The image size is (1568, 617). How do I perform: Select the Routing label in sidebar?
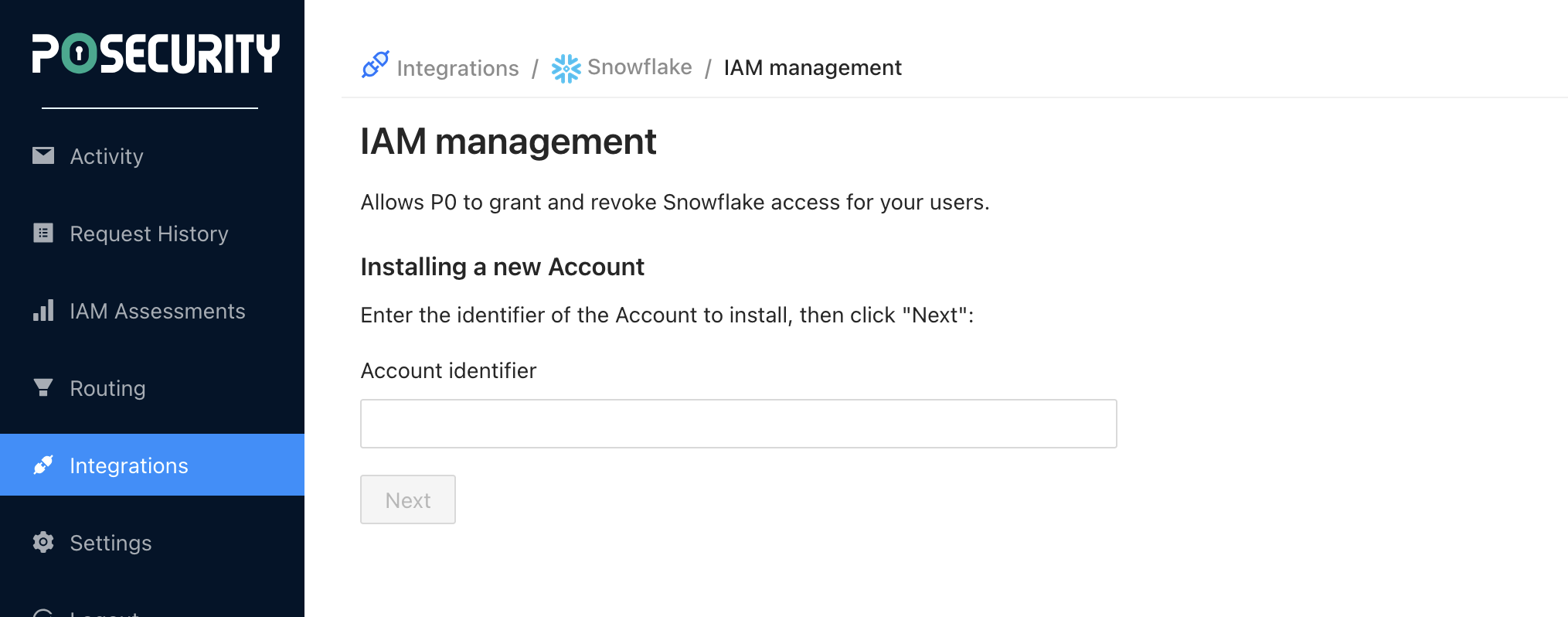(107, 388)
